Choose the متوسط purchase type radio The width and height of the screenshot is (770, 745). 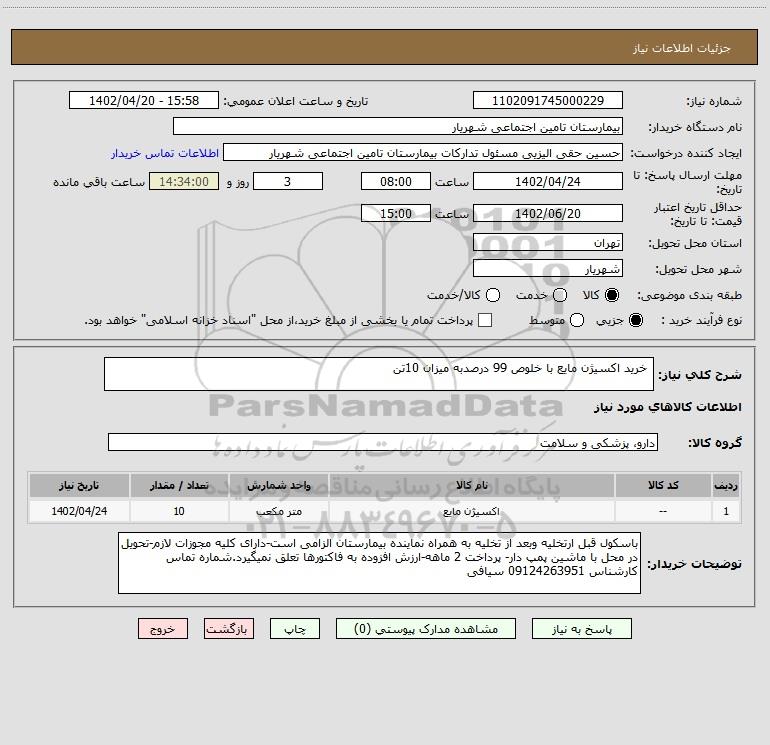coord(577,320)
